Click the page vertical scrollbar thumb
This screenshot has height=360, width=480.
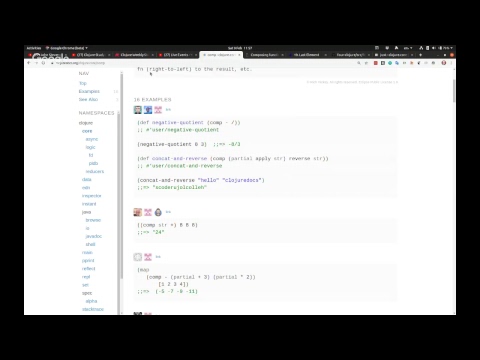tap(454, 91)
